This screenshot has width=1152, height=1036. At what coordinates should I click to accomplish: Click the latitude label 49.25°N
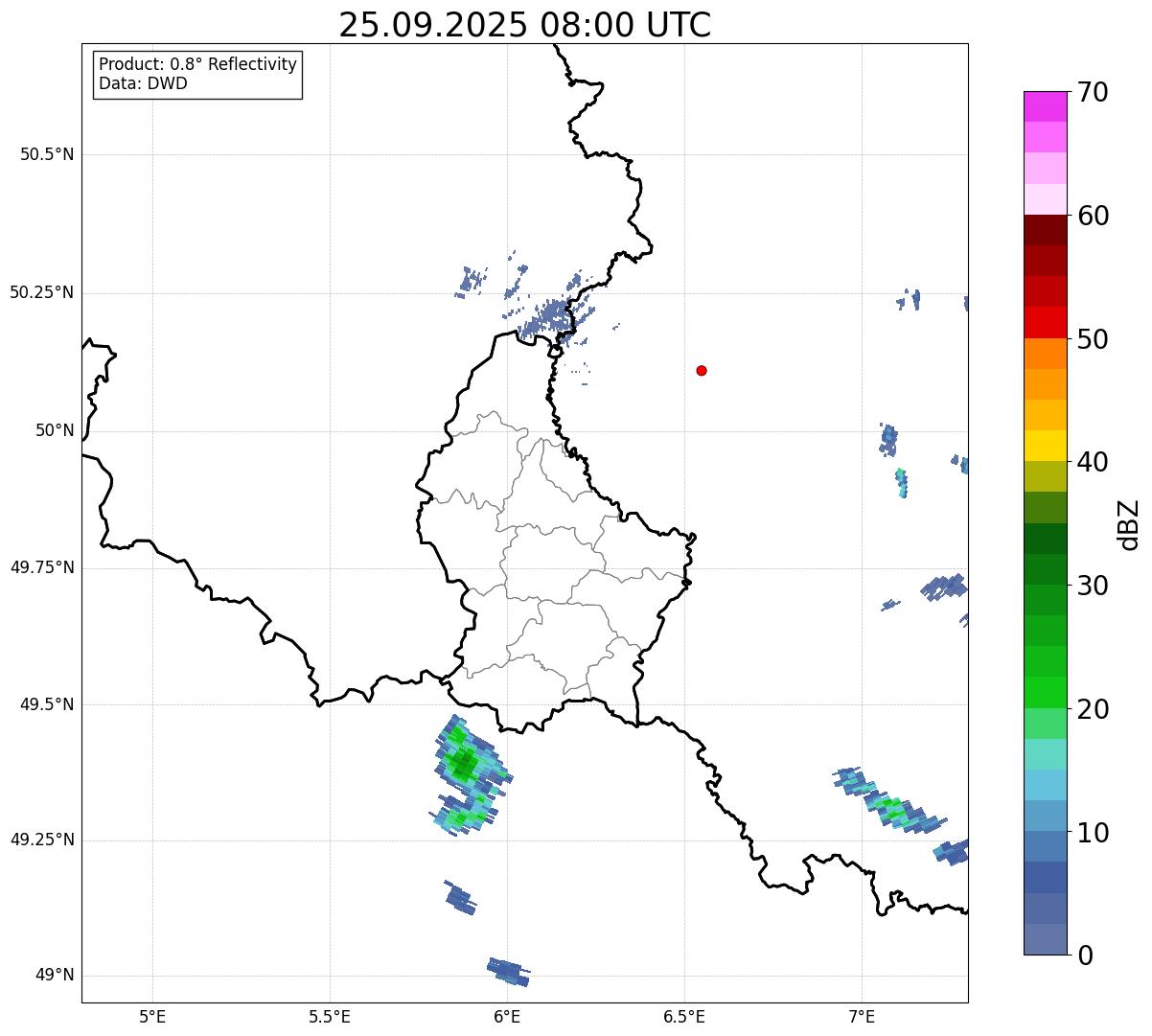[41, 840]
